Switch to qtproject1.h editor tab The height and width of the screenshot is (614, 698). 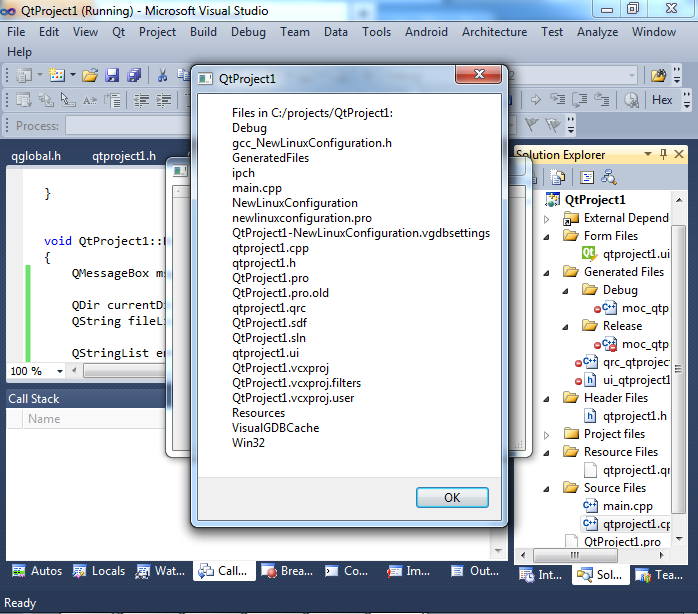(124, 156)
